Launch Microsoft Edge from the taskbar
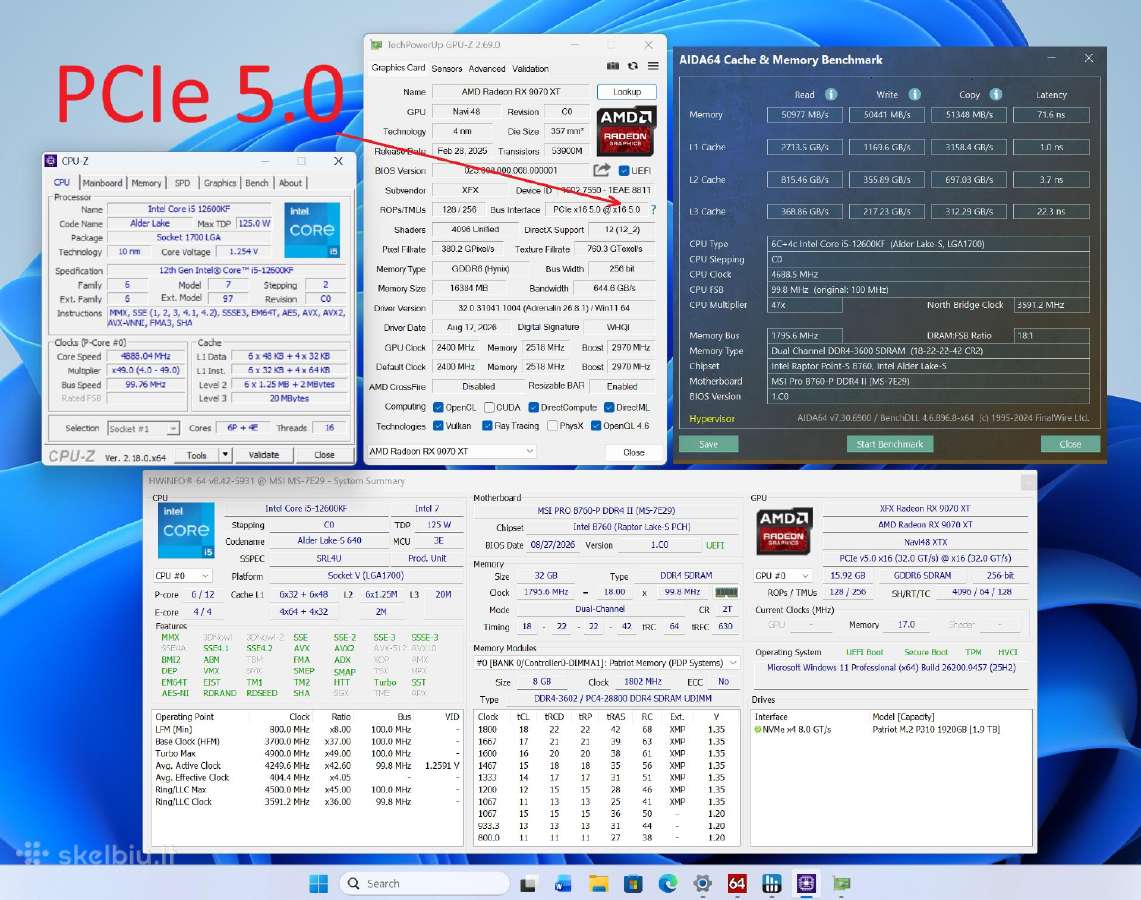 pos(667,883)
